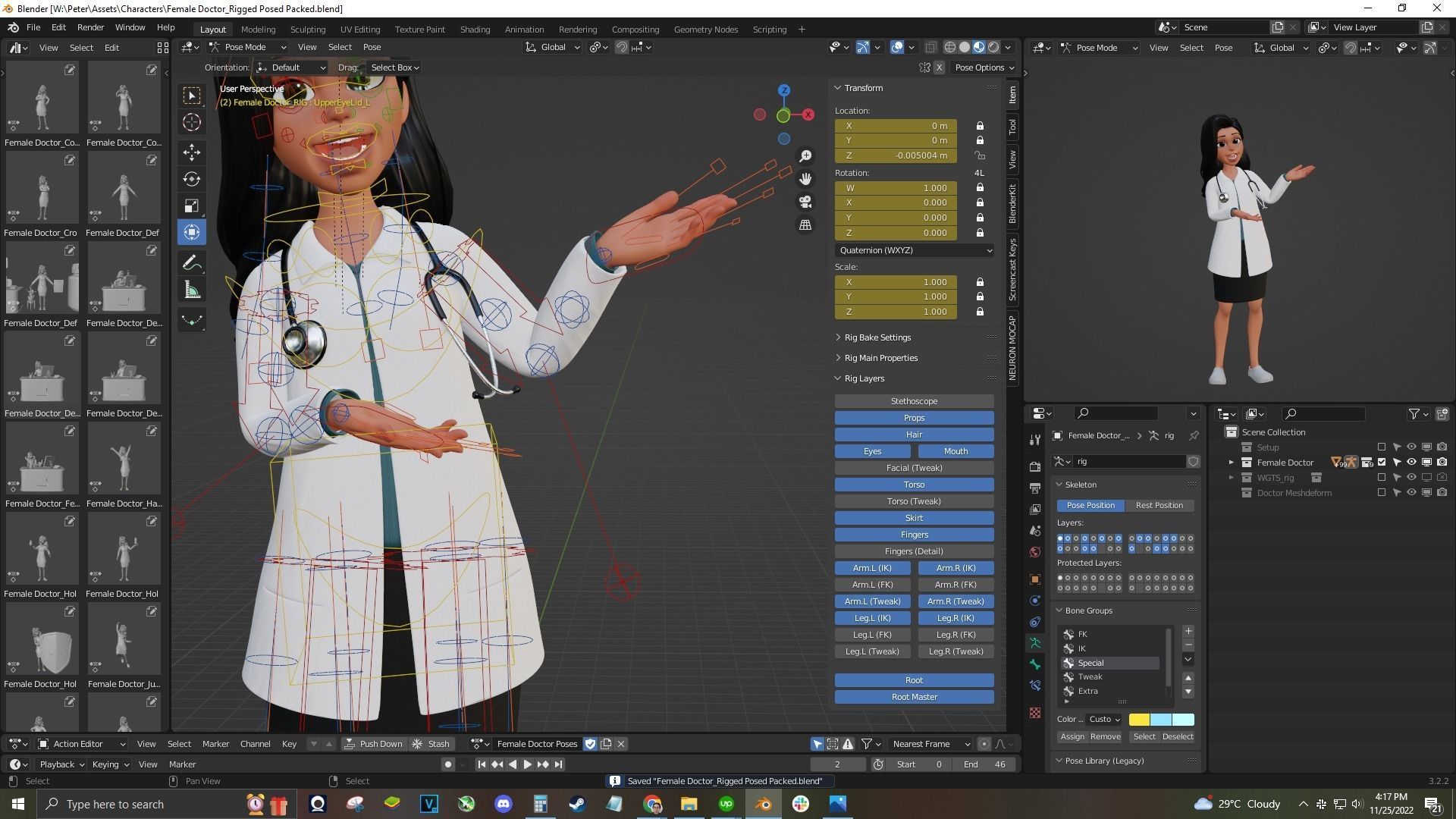Select the Select Box tool in the viewport toolbar
The height and width of the screenshot is (819, 1456).
tap(192, 96)
